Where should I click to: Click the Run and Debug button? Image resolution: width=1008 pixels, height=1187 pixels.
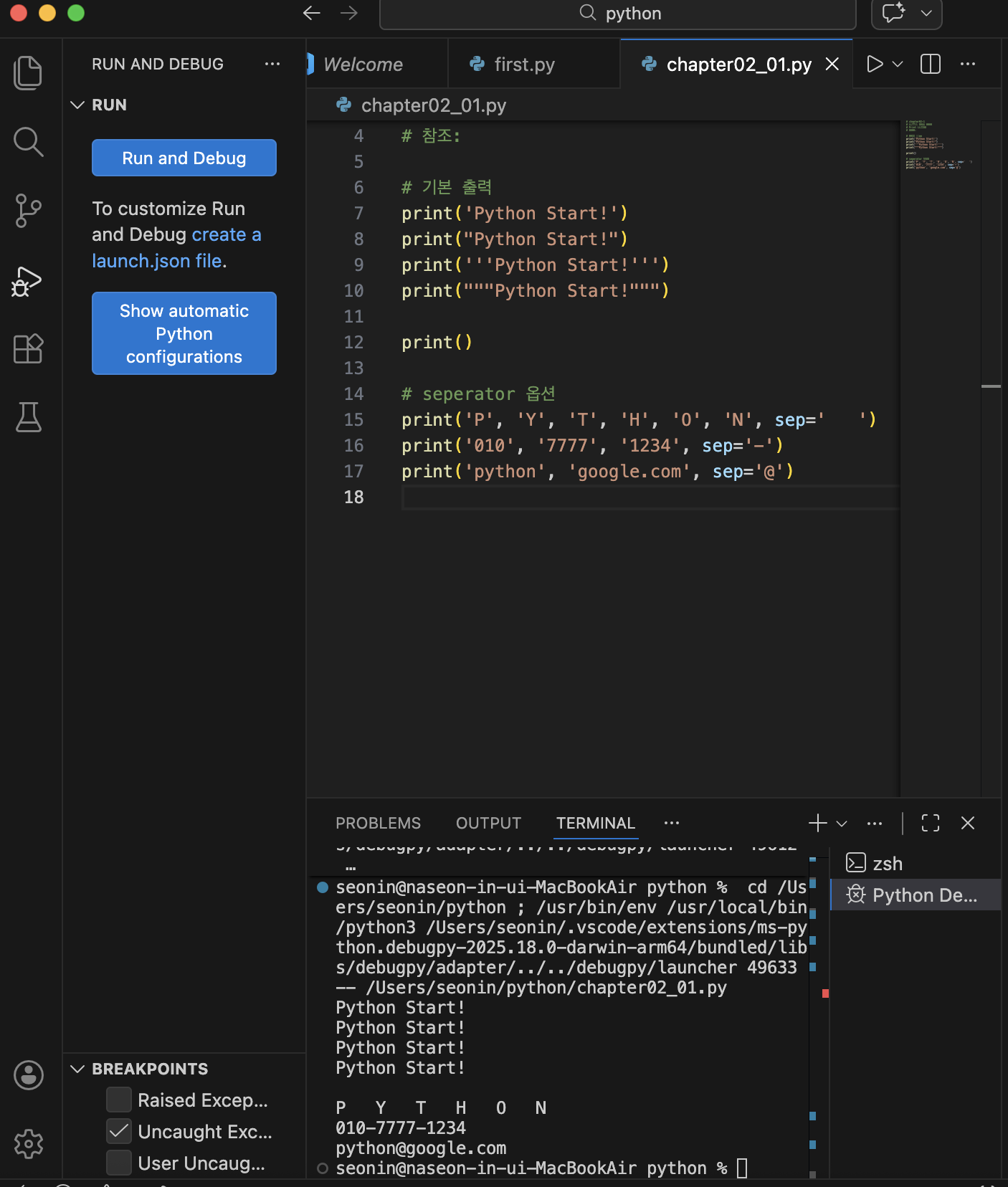click(x=184, y=158)
